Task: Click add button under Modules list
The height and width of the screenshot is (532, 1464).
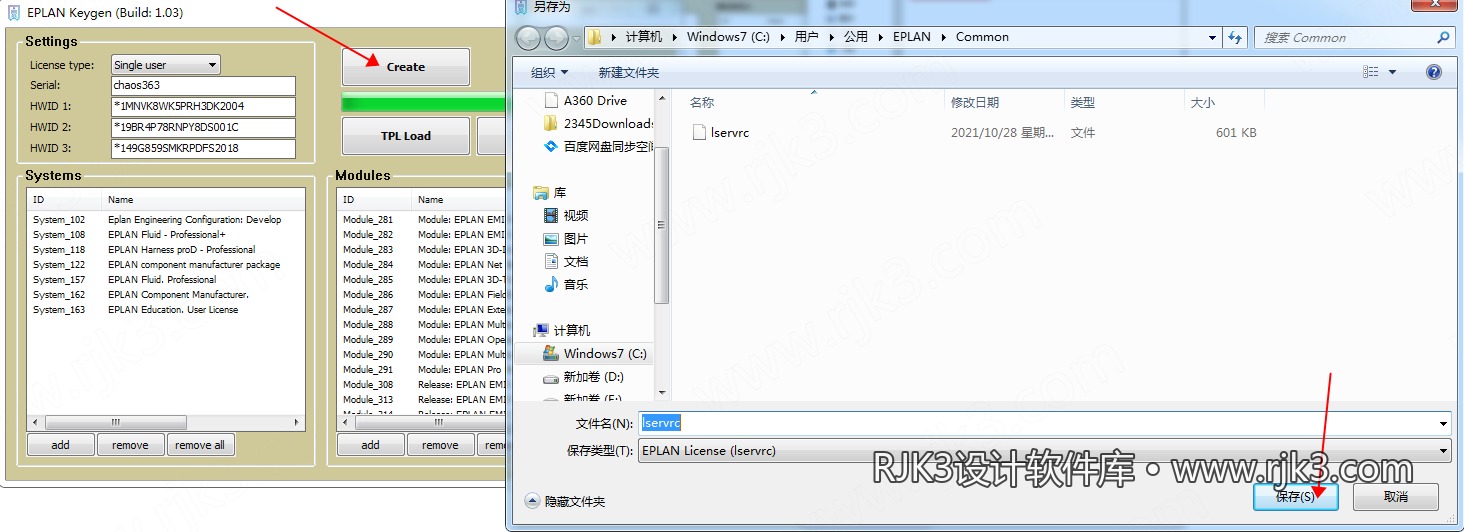Action: pos(370,445)
